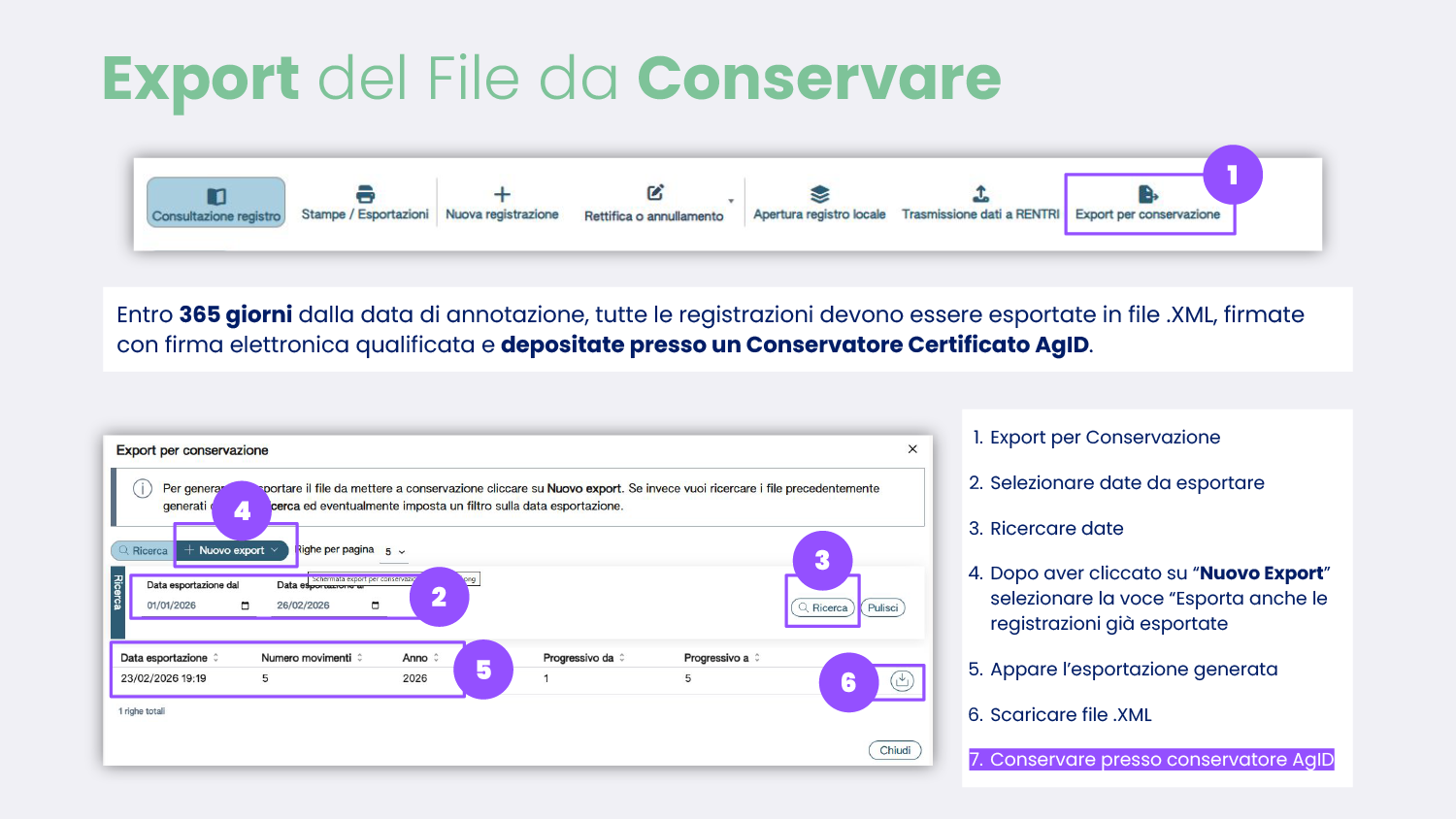This screenshot has height=819, width=1456.
Task: Open calendar picker for Data esportazione dal
Action: click(x=245, y=606)
